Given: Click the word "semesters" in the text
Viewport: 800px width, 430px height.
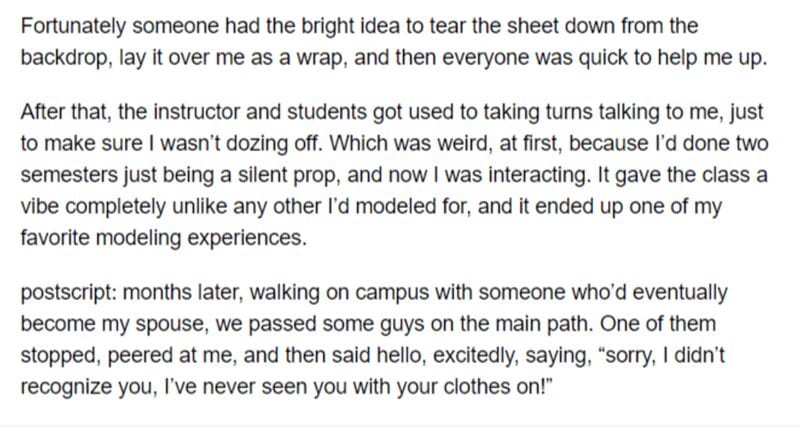Looking at the screenshot, I should [x=69, y=175].
